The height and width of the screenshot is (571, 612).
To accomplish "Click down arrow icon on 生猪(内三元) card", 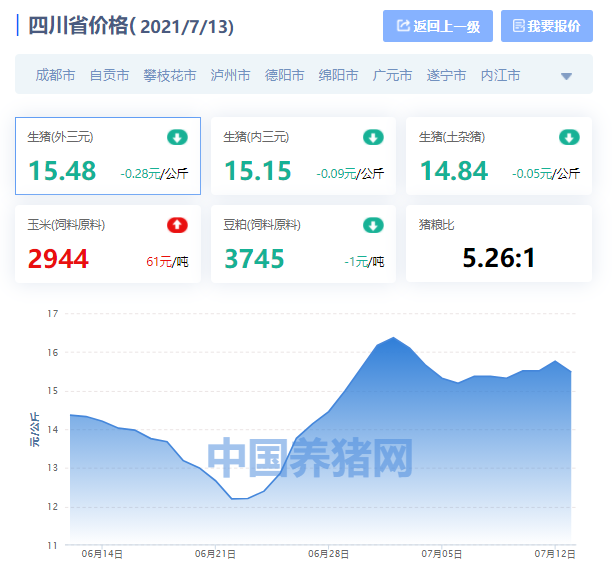I will click(373, 137).
